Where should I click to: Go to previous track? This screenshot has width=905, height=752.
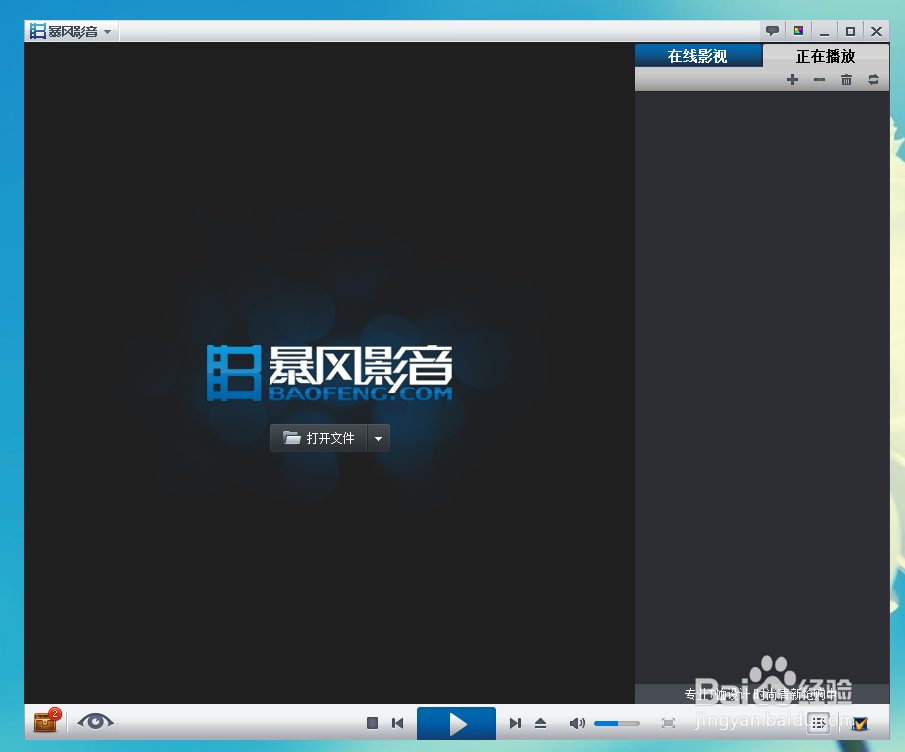398,723
